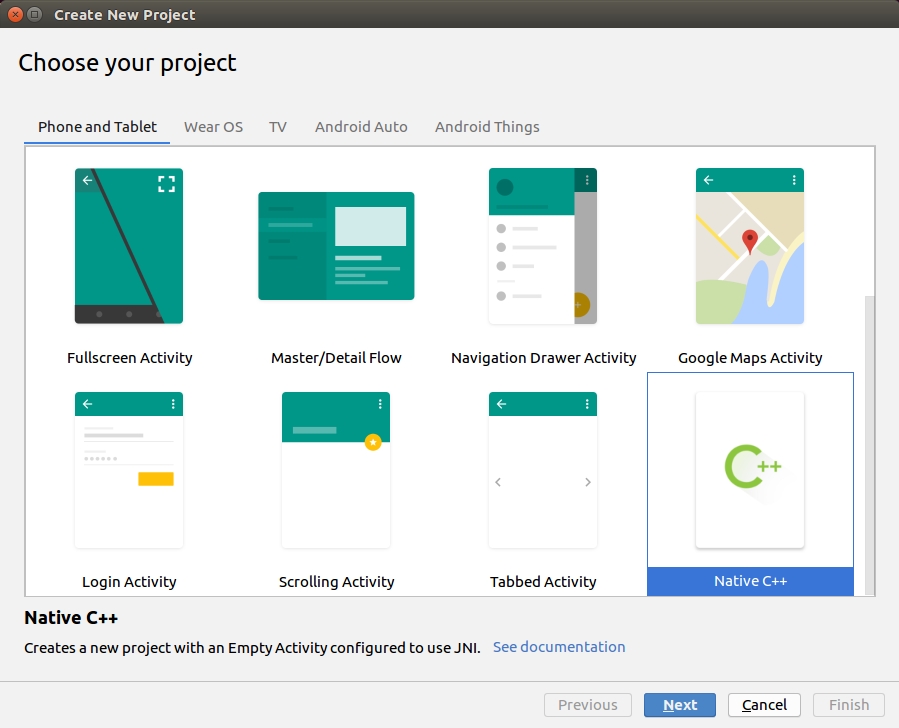Screen dimensions: 899x728
Task: Click the Google Maps Activity label
Action: click(x=750, y=358)
